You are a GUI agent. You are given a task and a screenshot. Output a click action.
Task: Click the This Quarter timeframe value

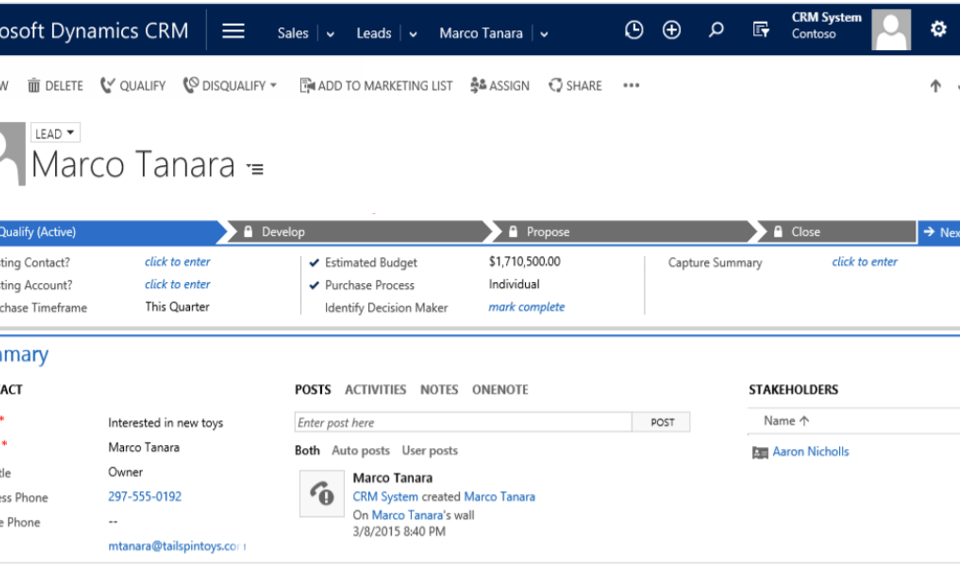click(x=178, y=307)
